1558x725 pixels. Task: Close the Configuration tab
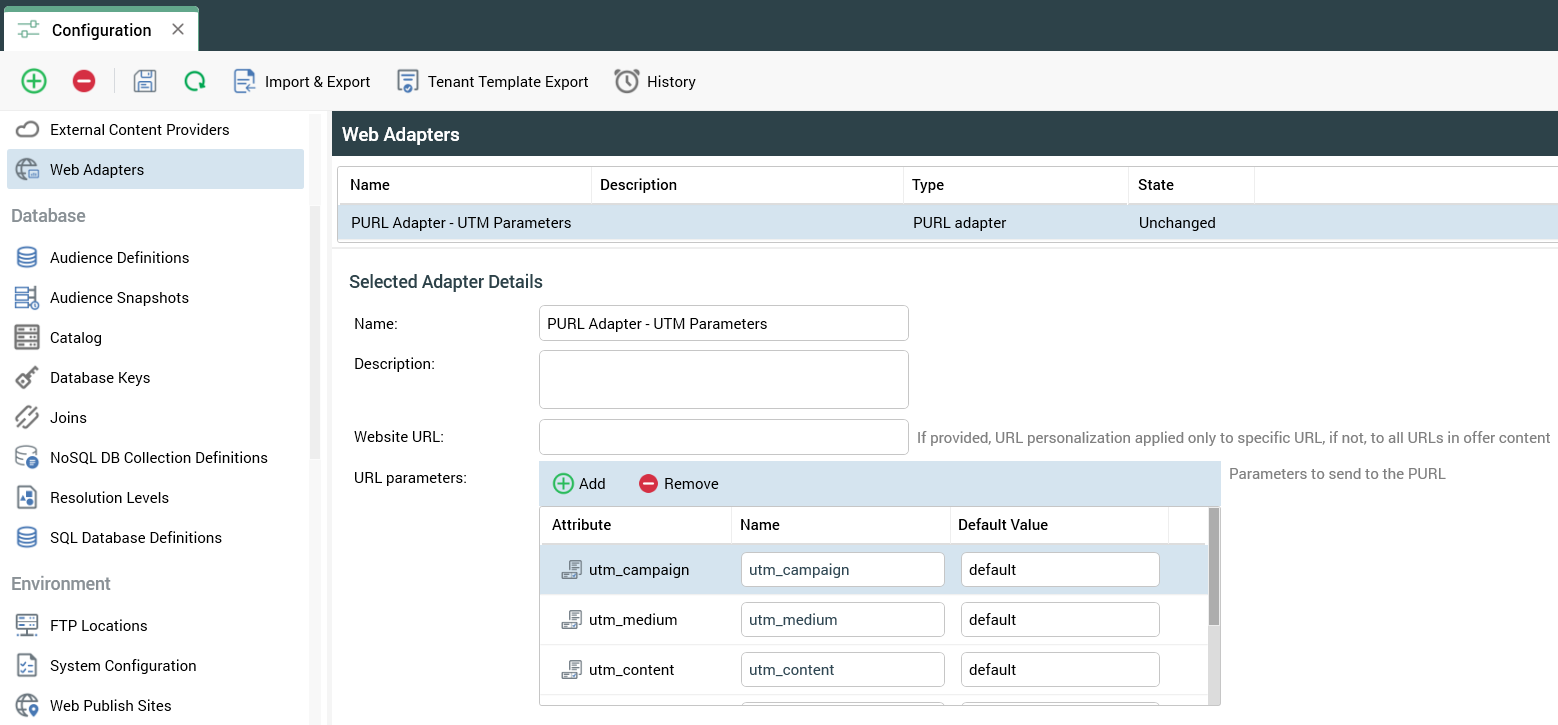(178, 29)
